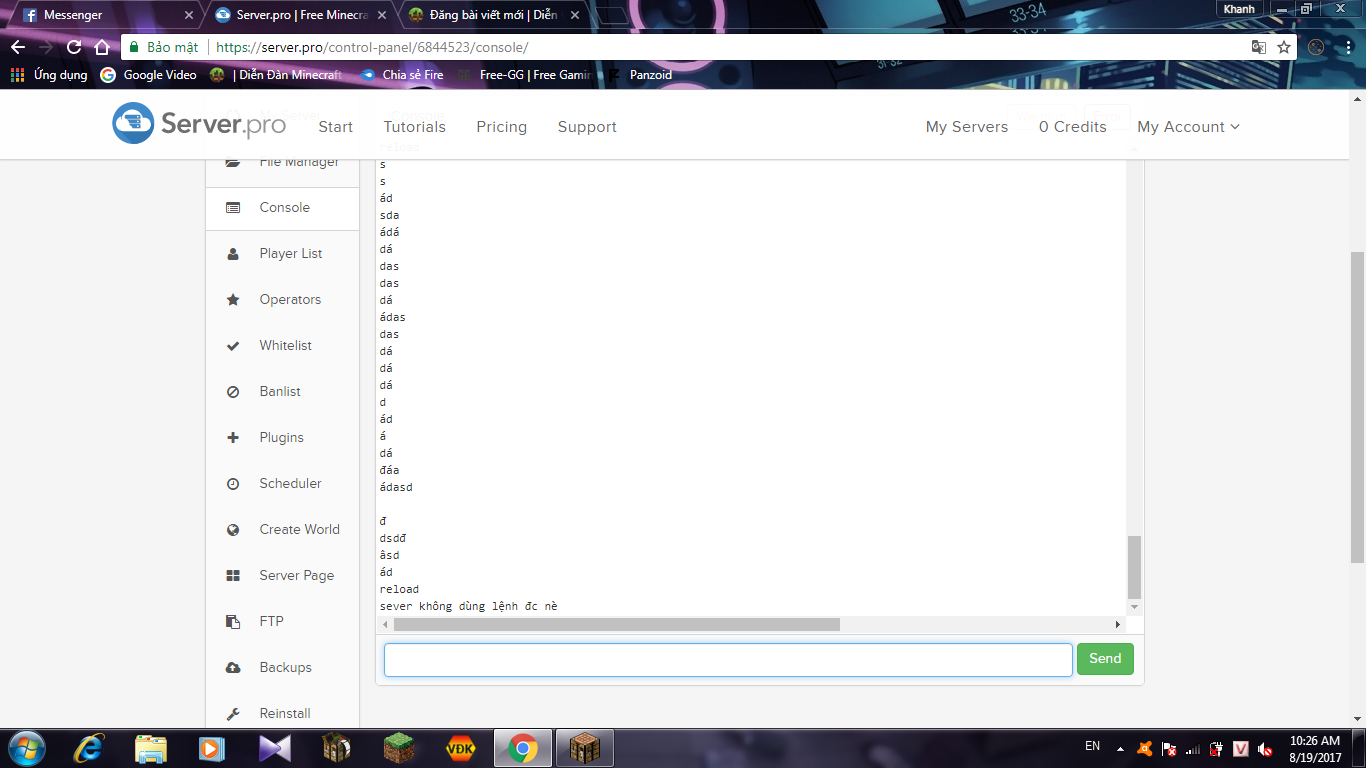Screen dimensions: 1366x768
Task: Click the browser address bar URL
Action: tap(372, 47)
